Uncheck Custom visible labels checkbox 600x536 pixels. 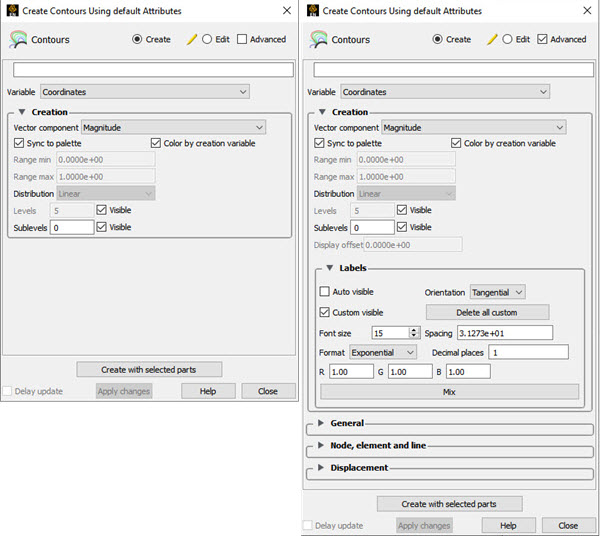pyautogui.click(x=324, y=312)
